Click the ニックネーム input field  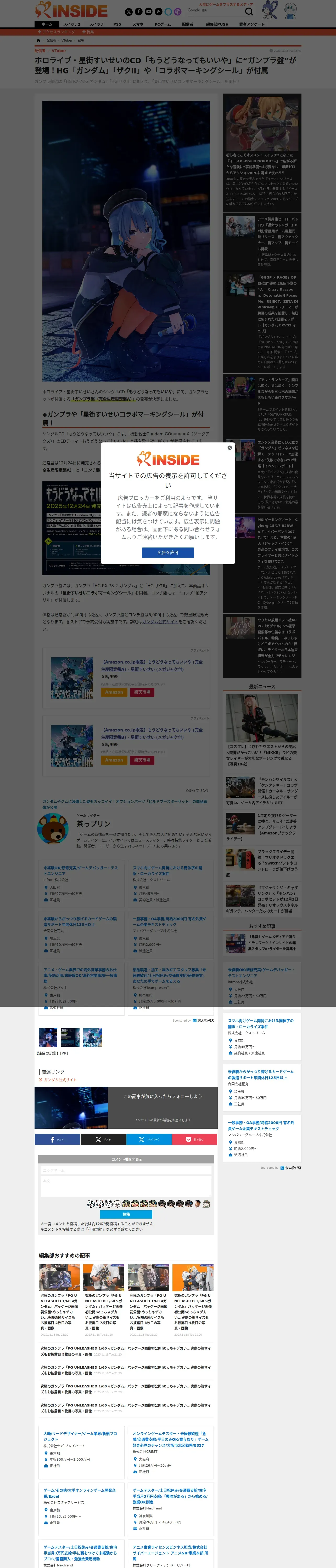[x=126, y=1171]
